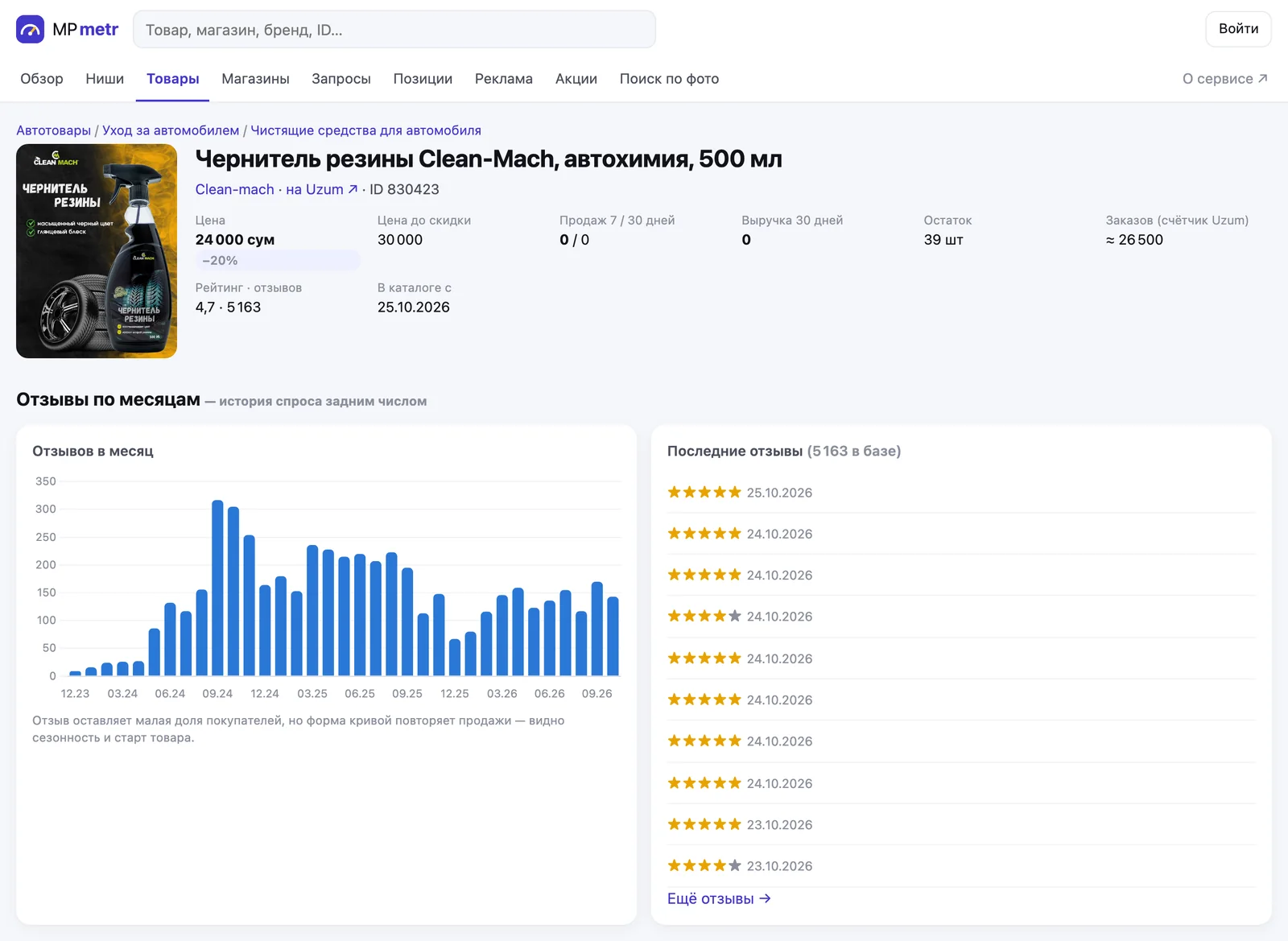Click the orders count '≈ 26 500'
The image size is (1288, 941).
(x=1134, y=240)
